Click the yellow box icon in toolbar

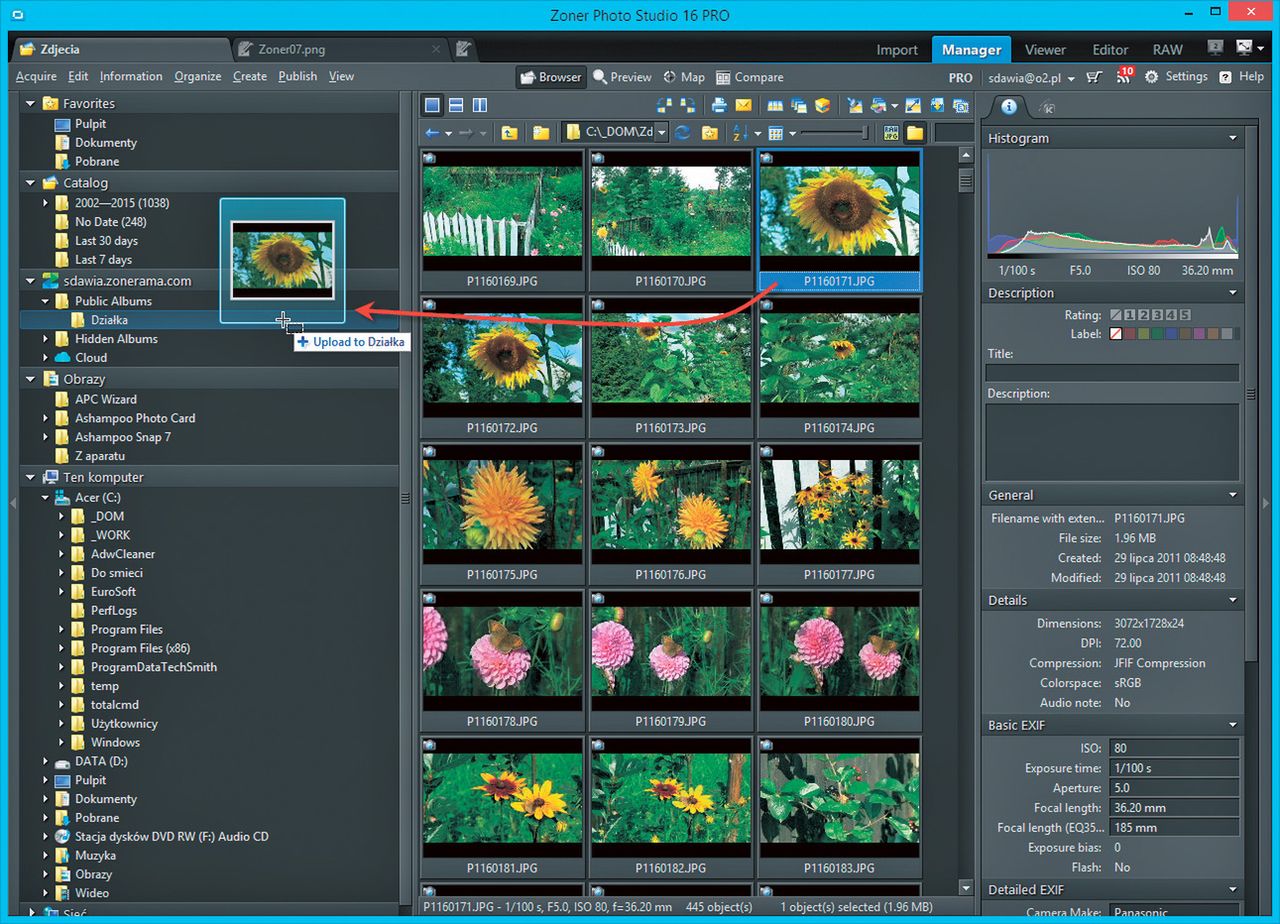click(823, 105)
